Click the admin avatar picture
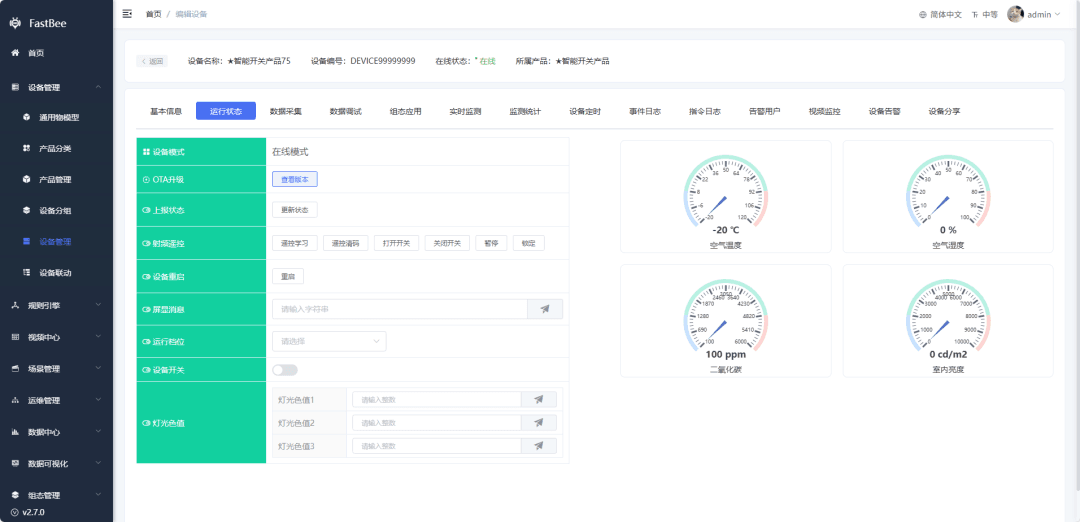This screenshot has height=522, width=1080. pos(1015,14)
